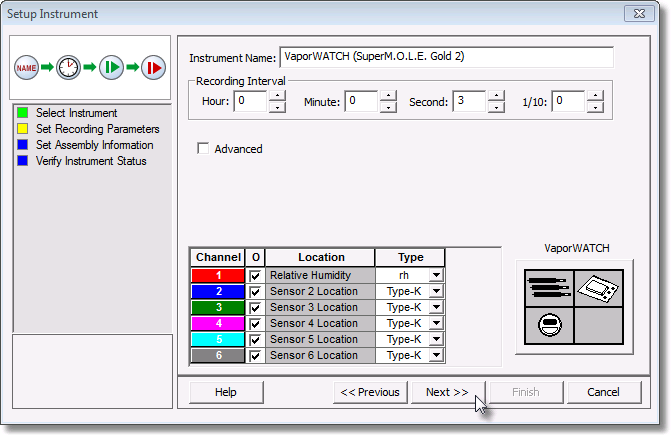Increase the Hour value with up arrow
Screen dimensions: 672x437
(x=277, y=96)
